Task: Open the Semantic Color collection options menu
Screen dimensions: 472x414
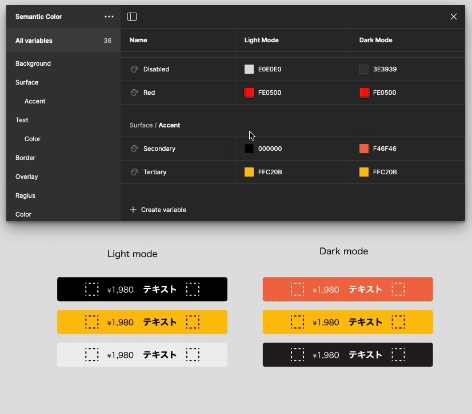Action: (x=109, y=17)
